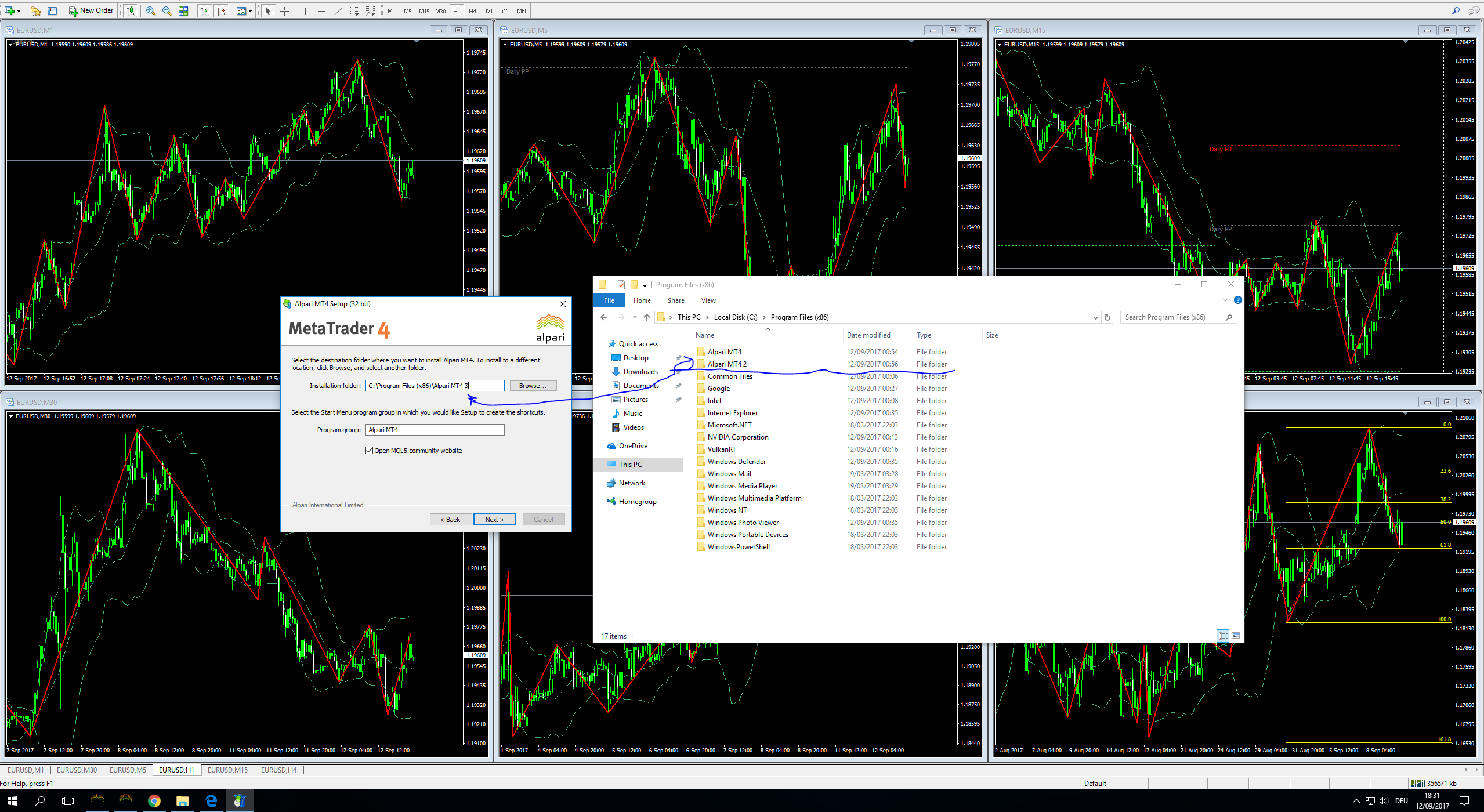This screenshot has width=1484, height=812.
Task: Sort by Date modified column
Action: click(868, 335)
